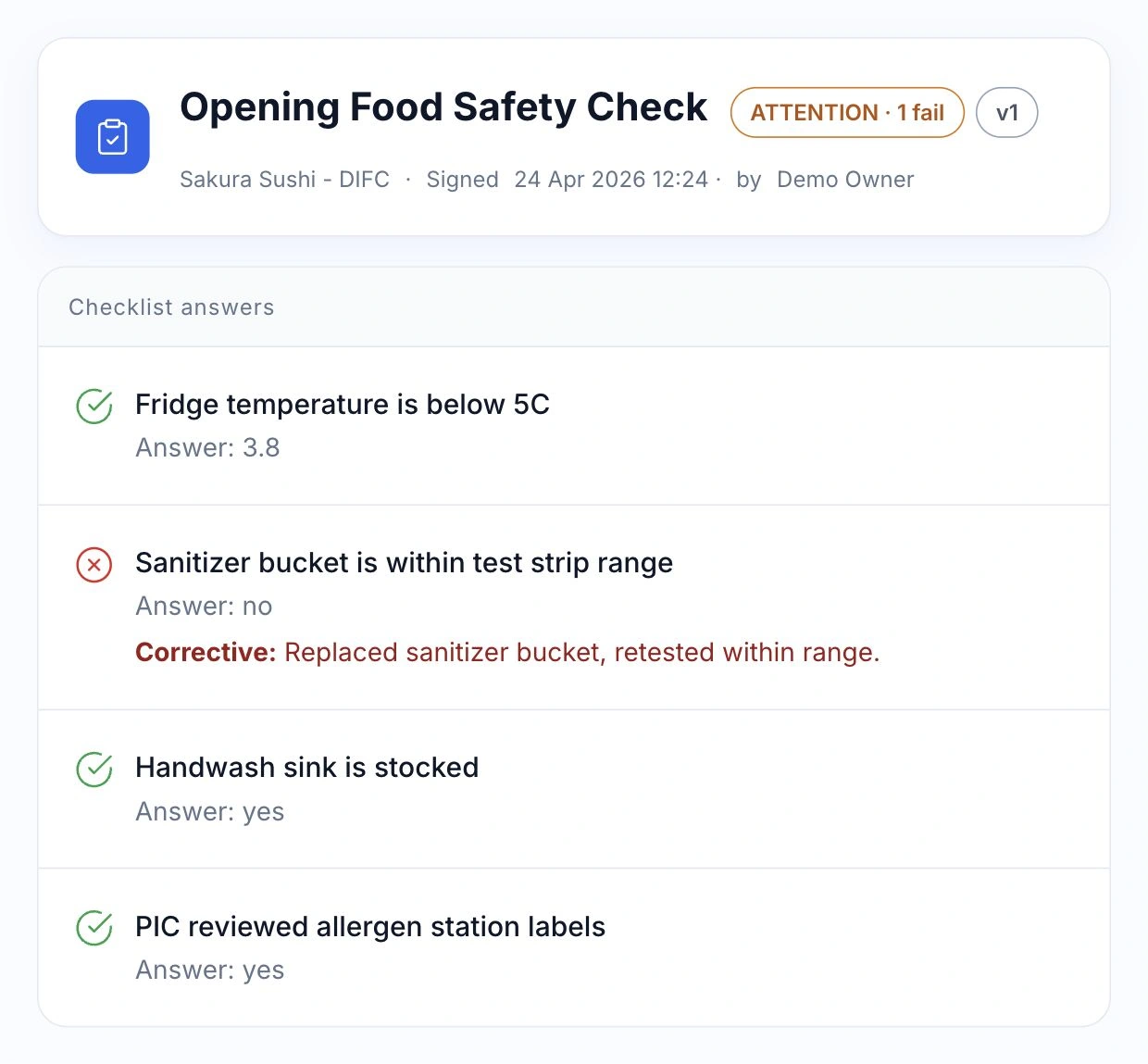The image size is (1148, 1064).
Task: Click the green check icon beside Handwash sink
Action: coord(94,769)
